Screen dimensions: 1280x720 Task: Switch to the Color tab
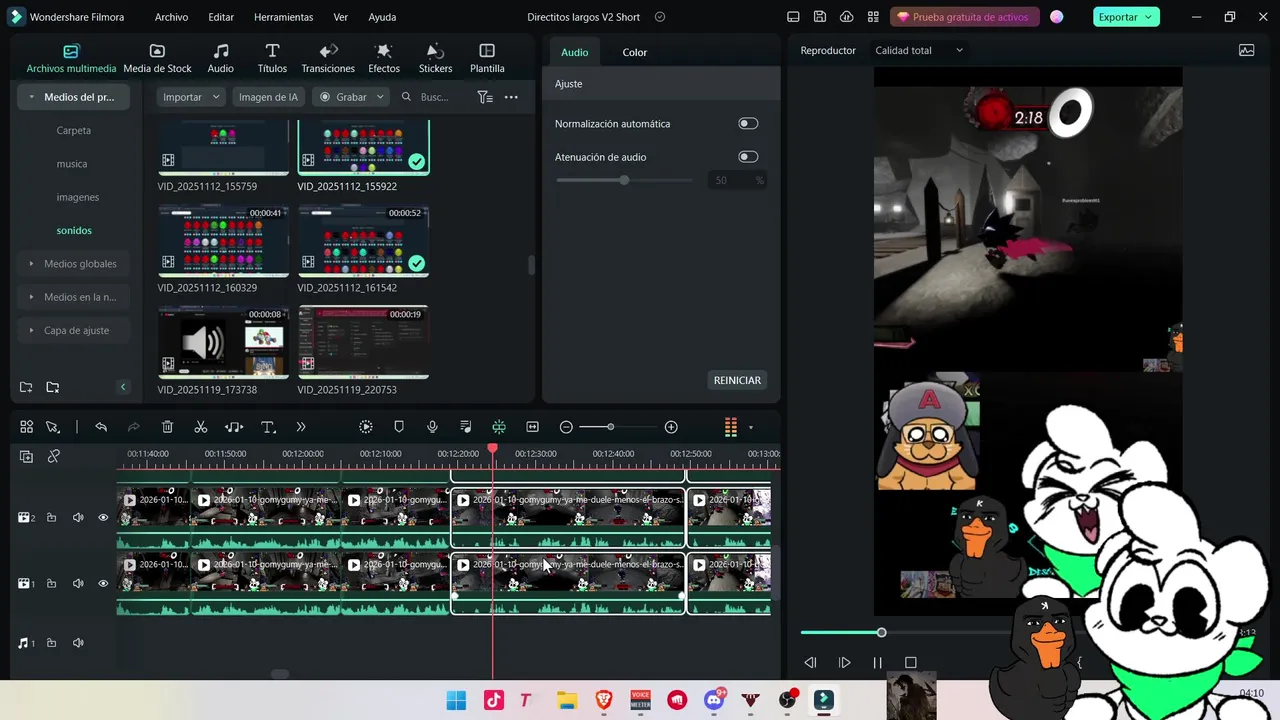pos(635,52)
